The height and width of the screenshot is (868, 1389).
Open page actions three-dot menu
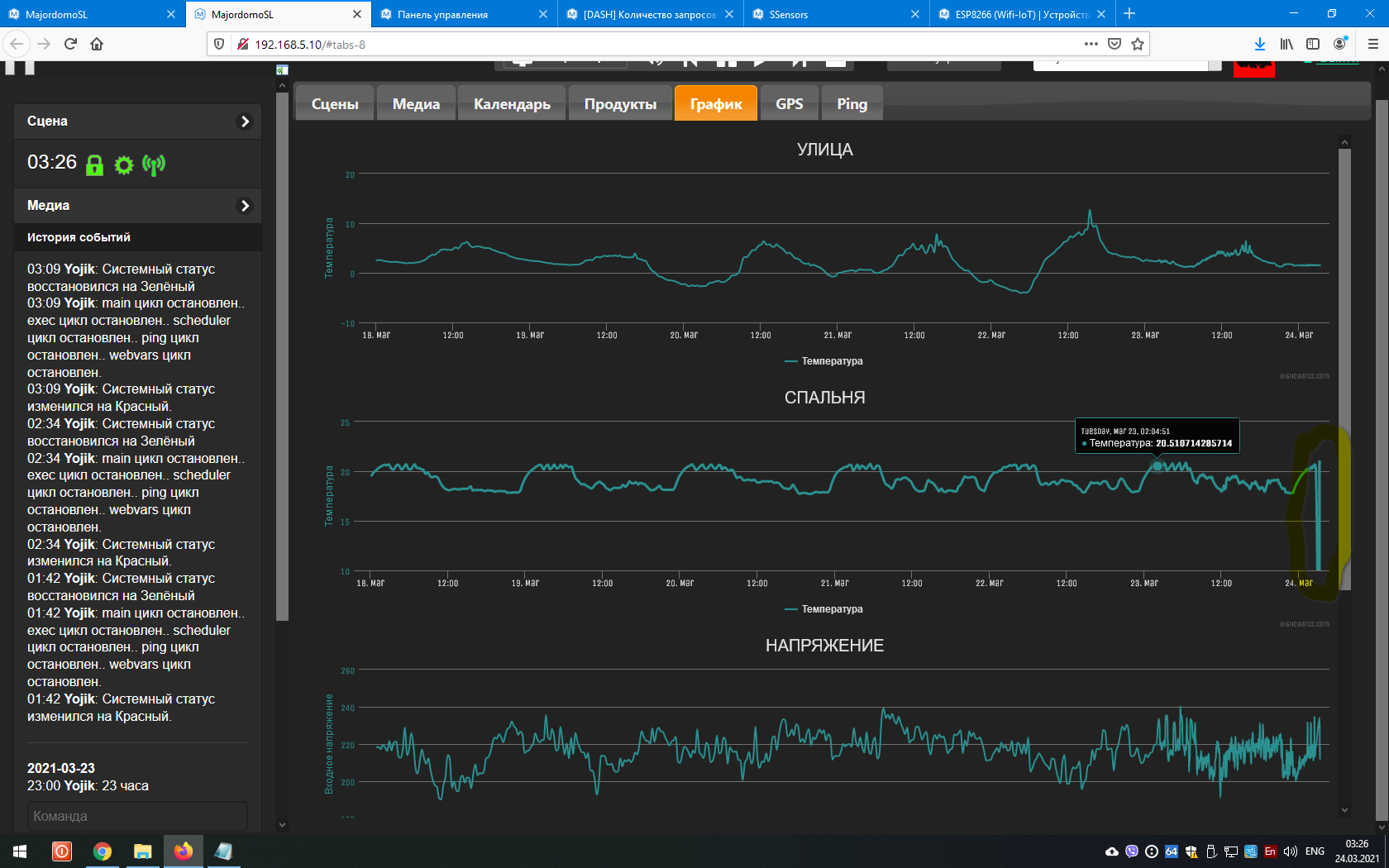1091,45
